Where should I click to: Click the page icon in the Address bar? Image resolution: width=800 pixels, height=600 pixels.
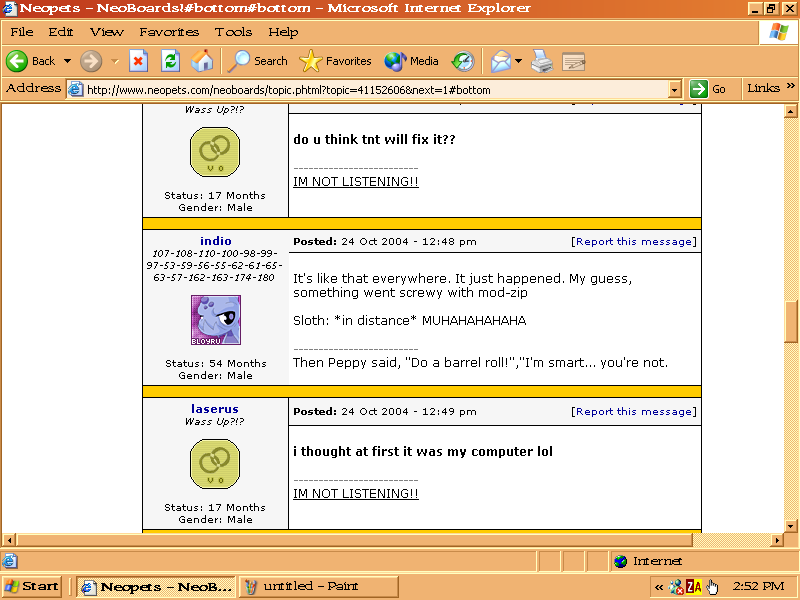[76, 89]
